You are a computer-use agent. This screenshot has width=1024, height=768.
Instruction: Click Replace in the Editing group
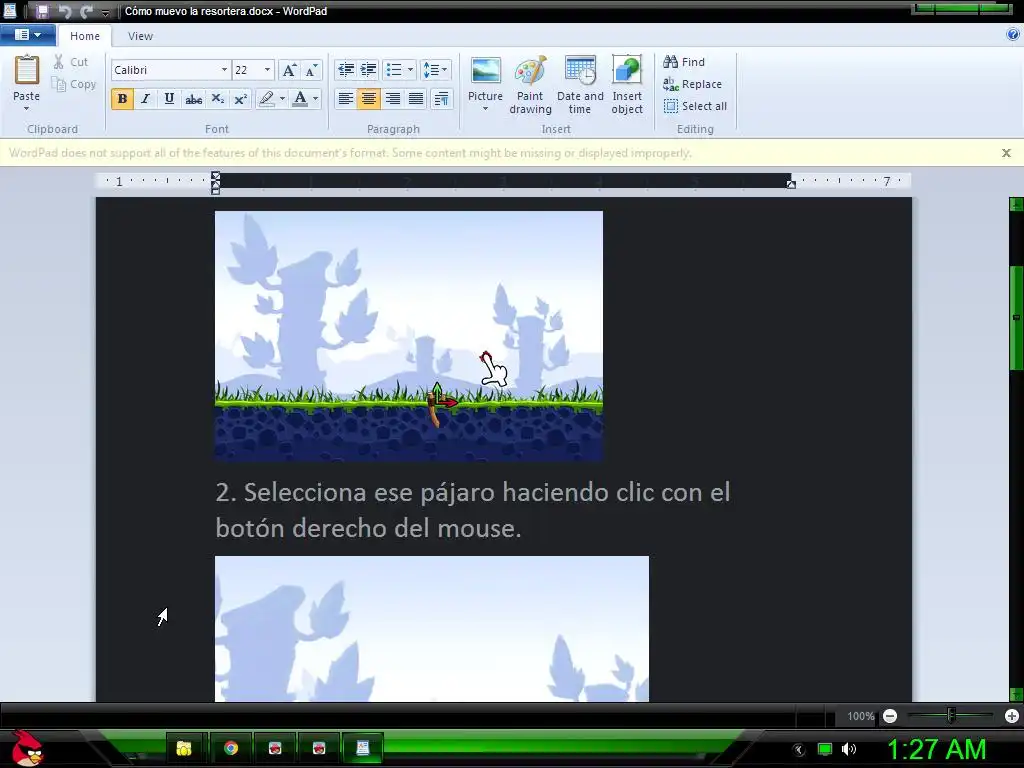pos(692,84)
